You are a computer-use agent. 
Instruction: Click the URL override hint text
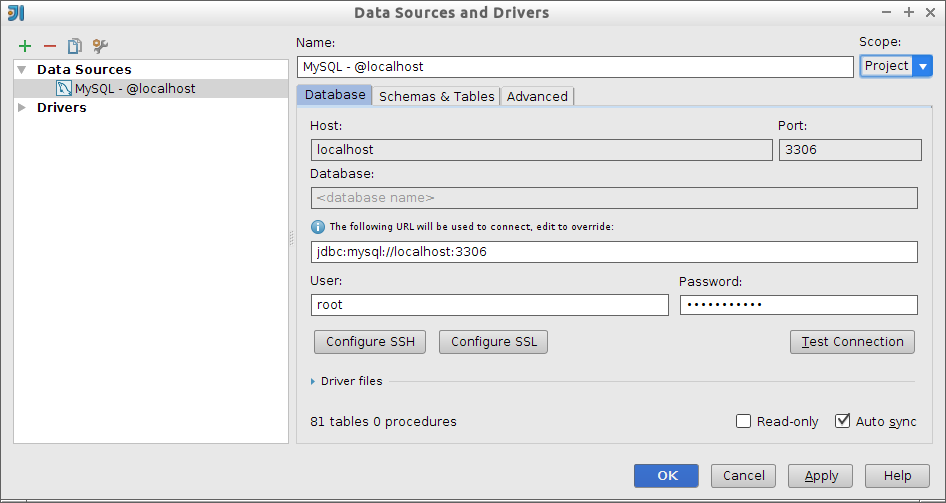coord(471,227)
